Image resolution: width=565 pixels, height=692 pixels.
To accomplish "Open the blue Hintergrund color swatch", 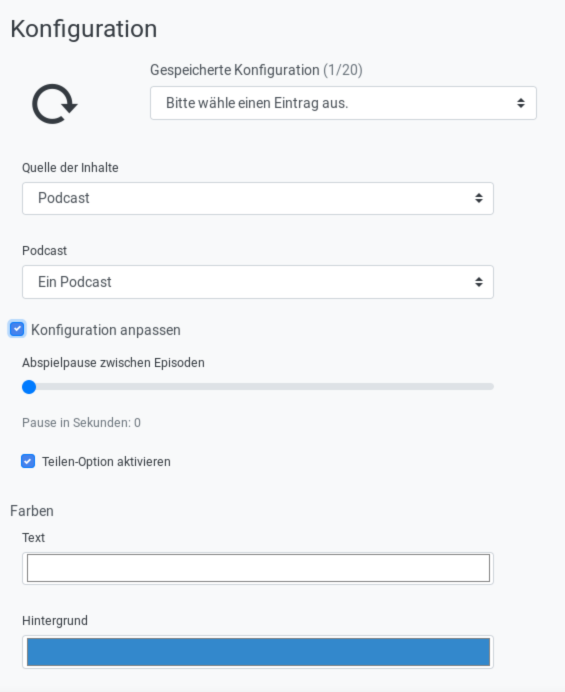I will tap(258, 652).
